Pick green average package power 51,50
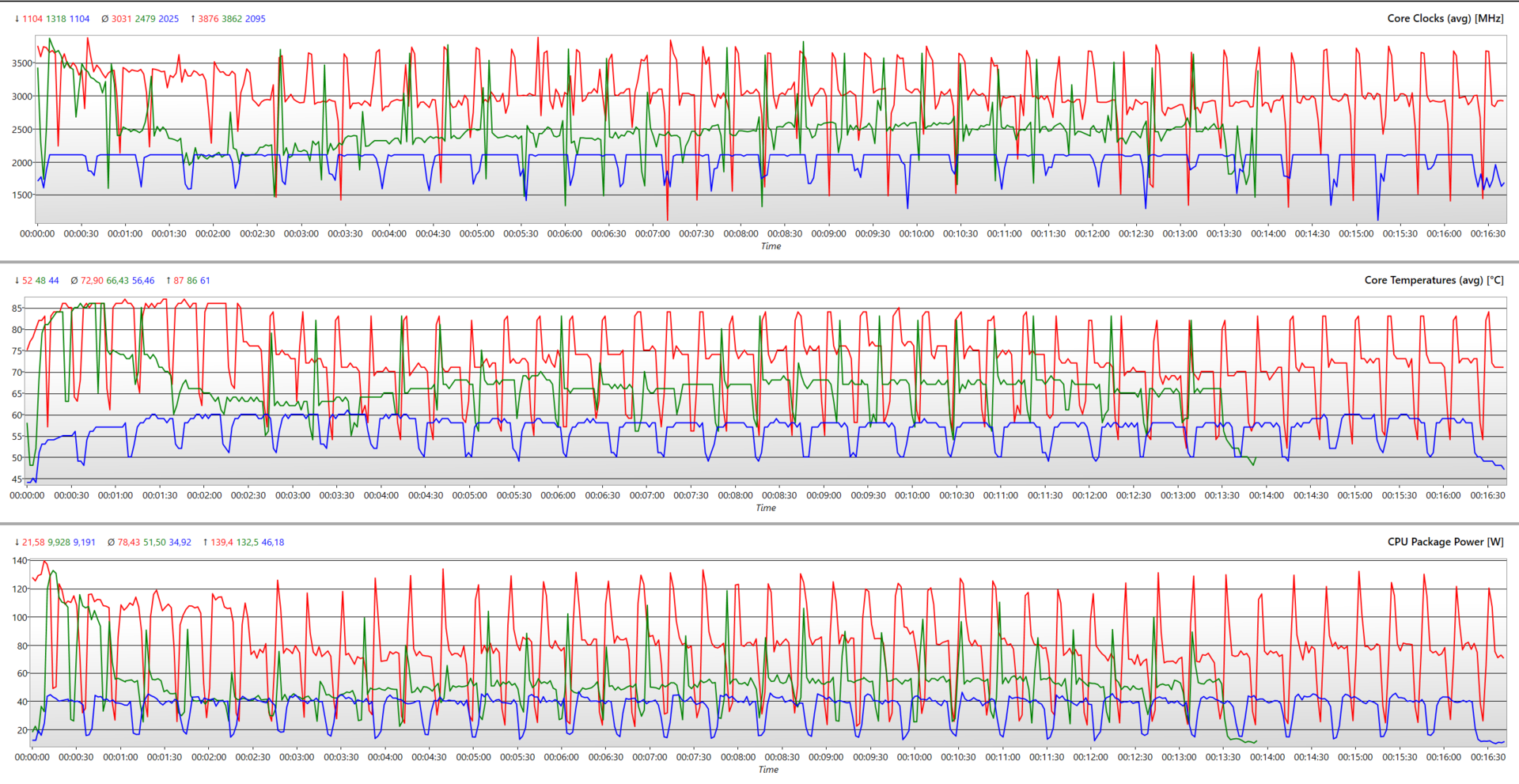The width and height of the screenshot is (1519, 784). (x=155, y=543)
